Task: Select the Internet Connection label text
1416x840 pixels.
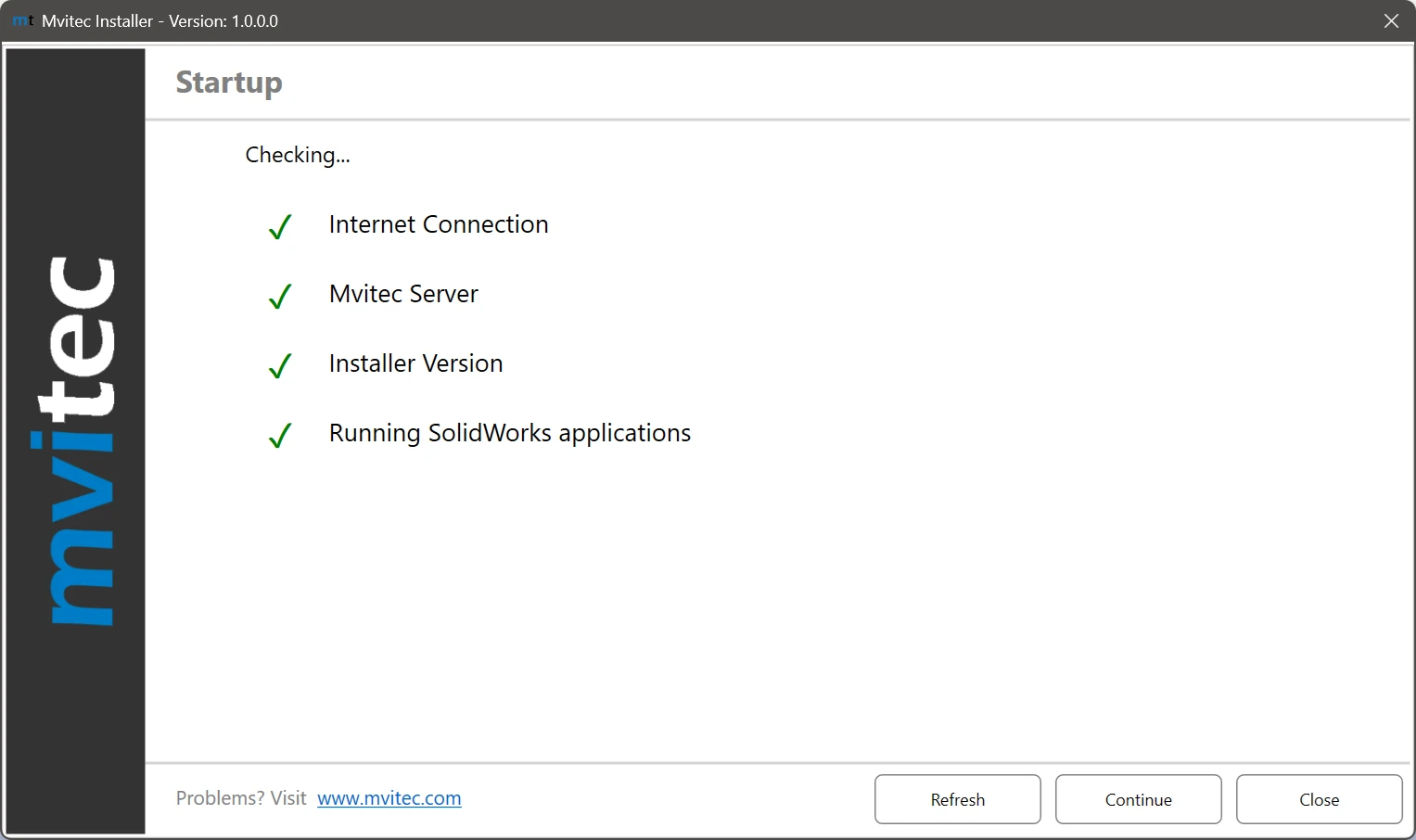Action: click(x=438, y=224)
